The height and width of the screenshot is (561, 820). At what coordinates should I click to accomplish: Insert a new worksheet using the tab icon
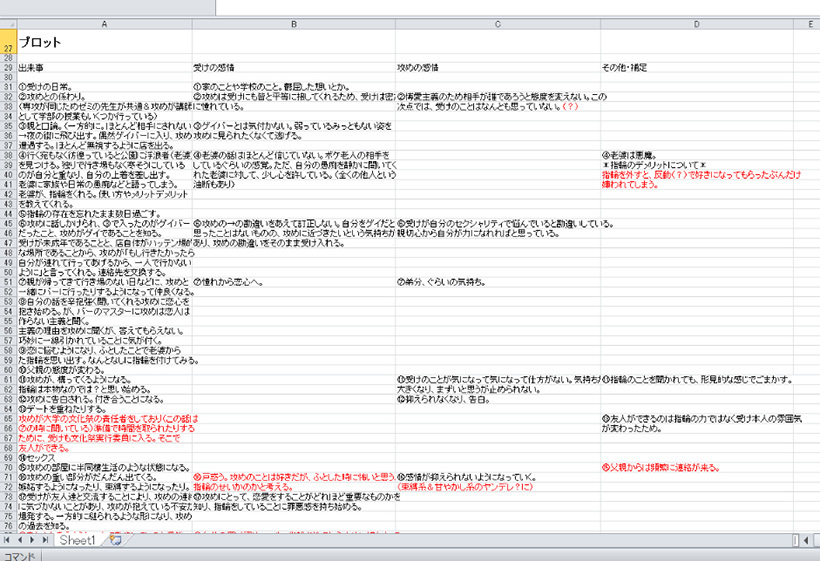point(116,540)
